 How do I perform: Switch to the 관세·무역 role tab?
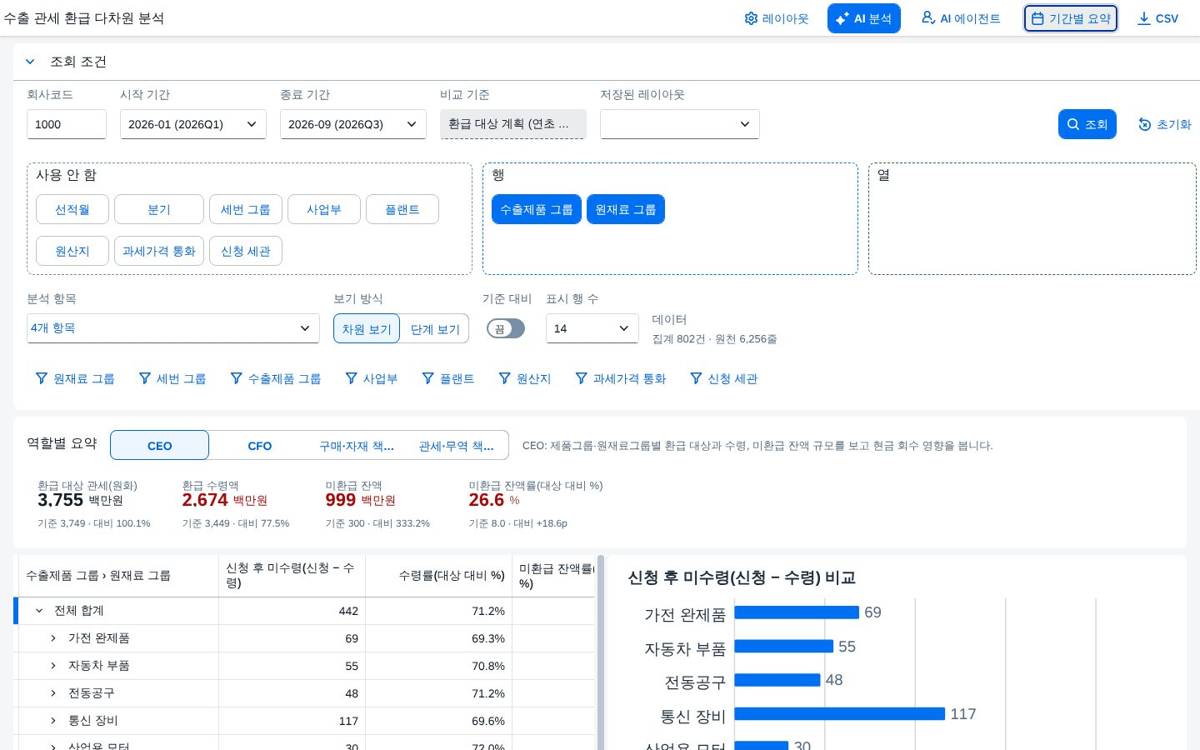[457, 446]
